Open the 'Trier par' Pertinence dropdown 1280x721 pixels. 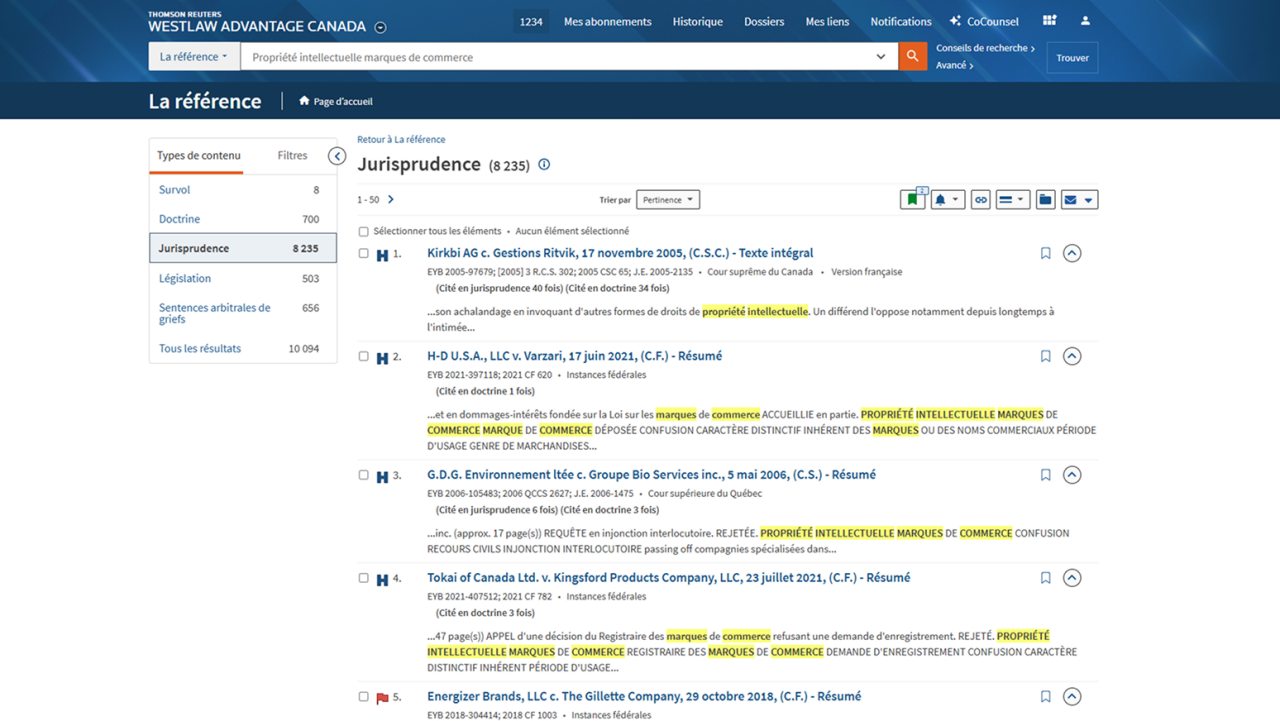coord(668,200)
